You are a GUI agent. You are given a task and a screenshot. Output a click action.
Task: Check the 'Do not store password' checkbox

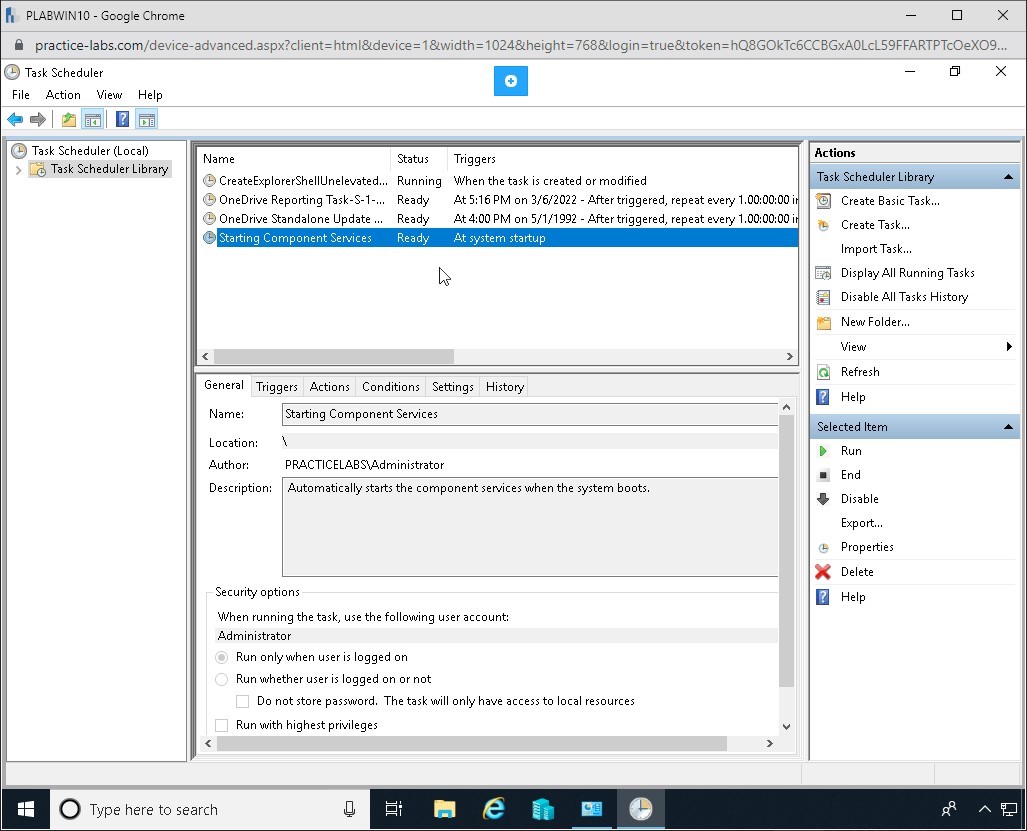tap(243, 701)
